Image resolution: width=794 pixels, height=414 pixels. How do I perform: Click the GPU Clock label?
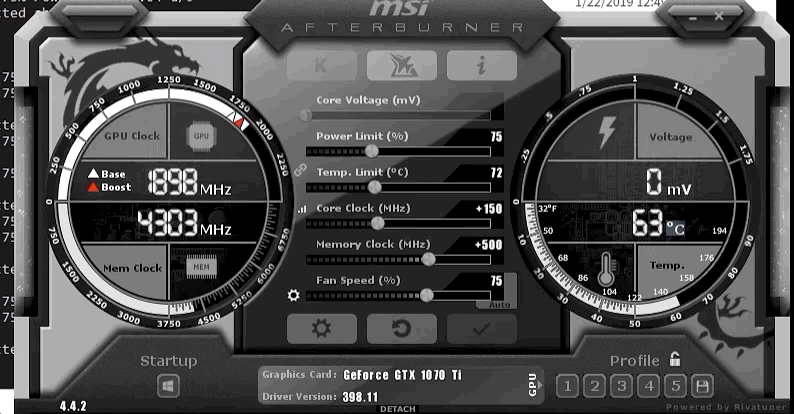132,136
